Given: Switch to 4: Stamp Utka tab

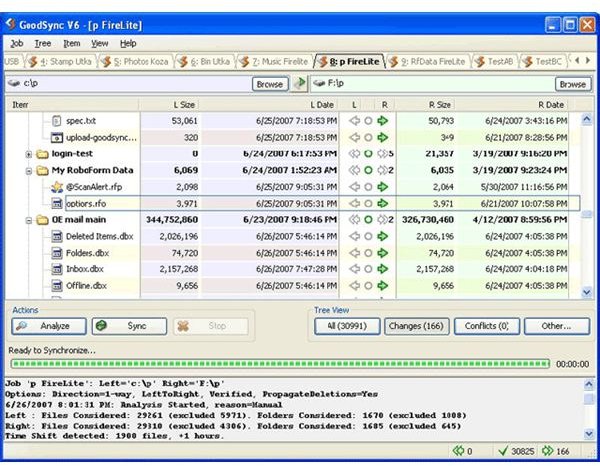Looking at the screenshot, I should [x=61, y=62].
